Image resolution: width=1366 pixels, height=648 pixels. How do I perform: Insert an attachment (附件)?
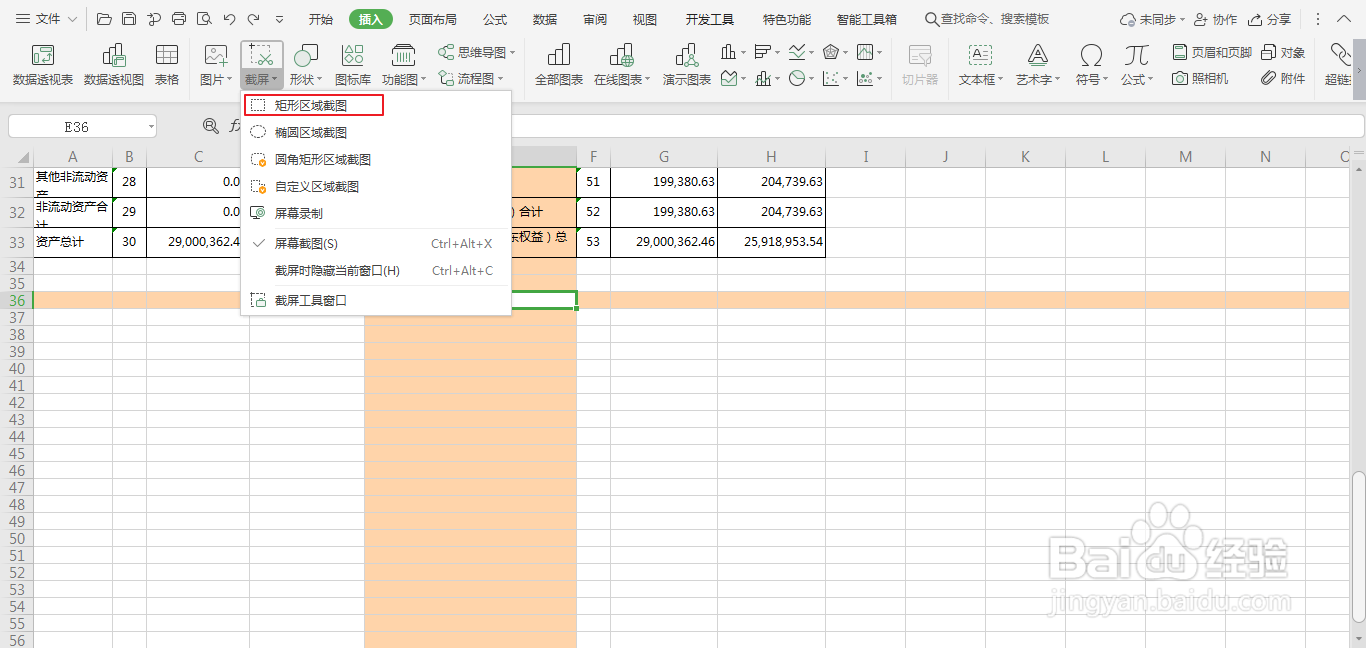(x=1283, y=78)
